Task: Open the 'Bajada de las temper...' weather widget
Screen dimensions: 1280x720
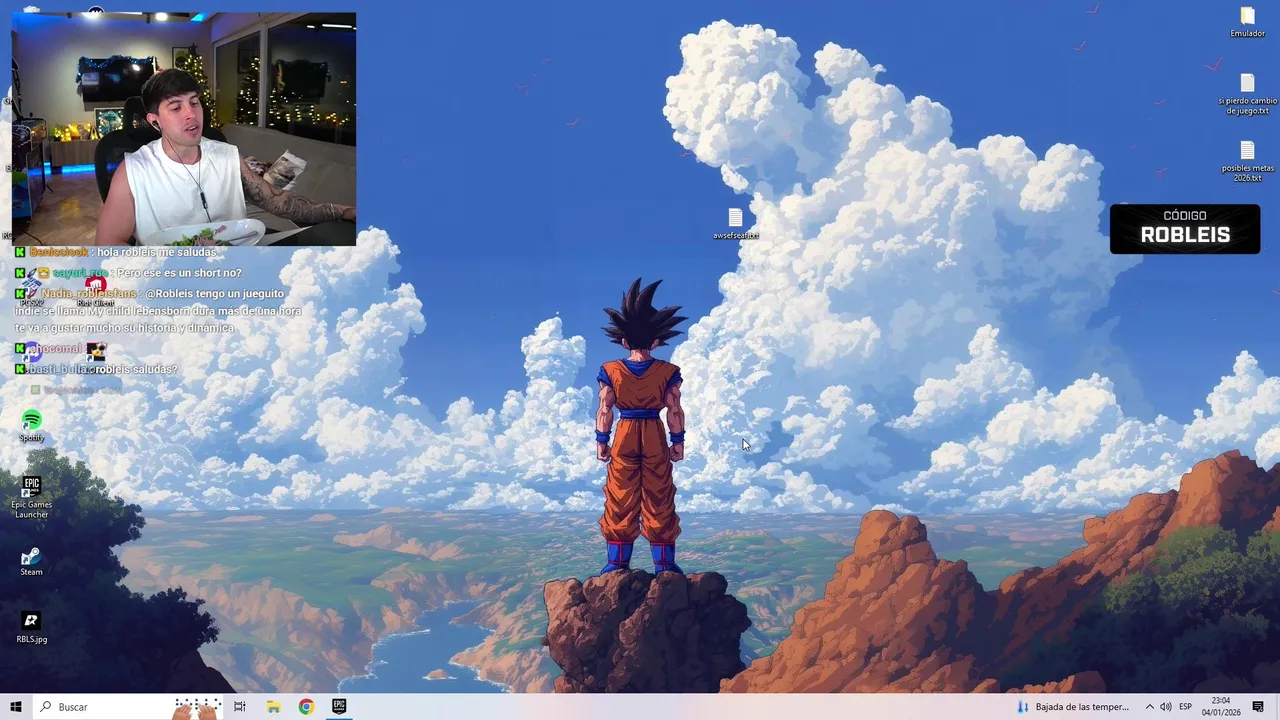Action: [x=1073, y=707]
